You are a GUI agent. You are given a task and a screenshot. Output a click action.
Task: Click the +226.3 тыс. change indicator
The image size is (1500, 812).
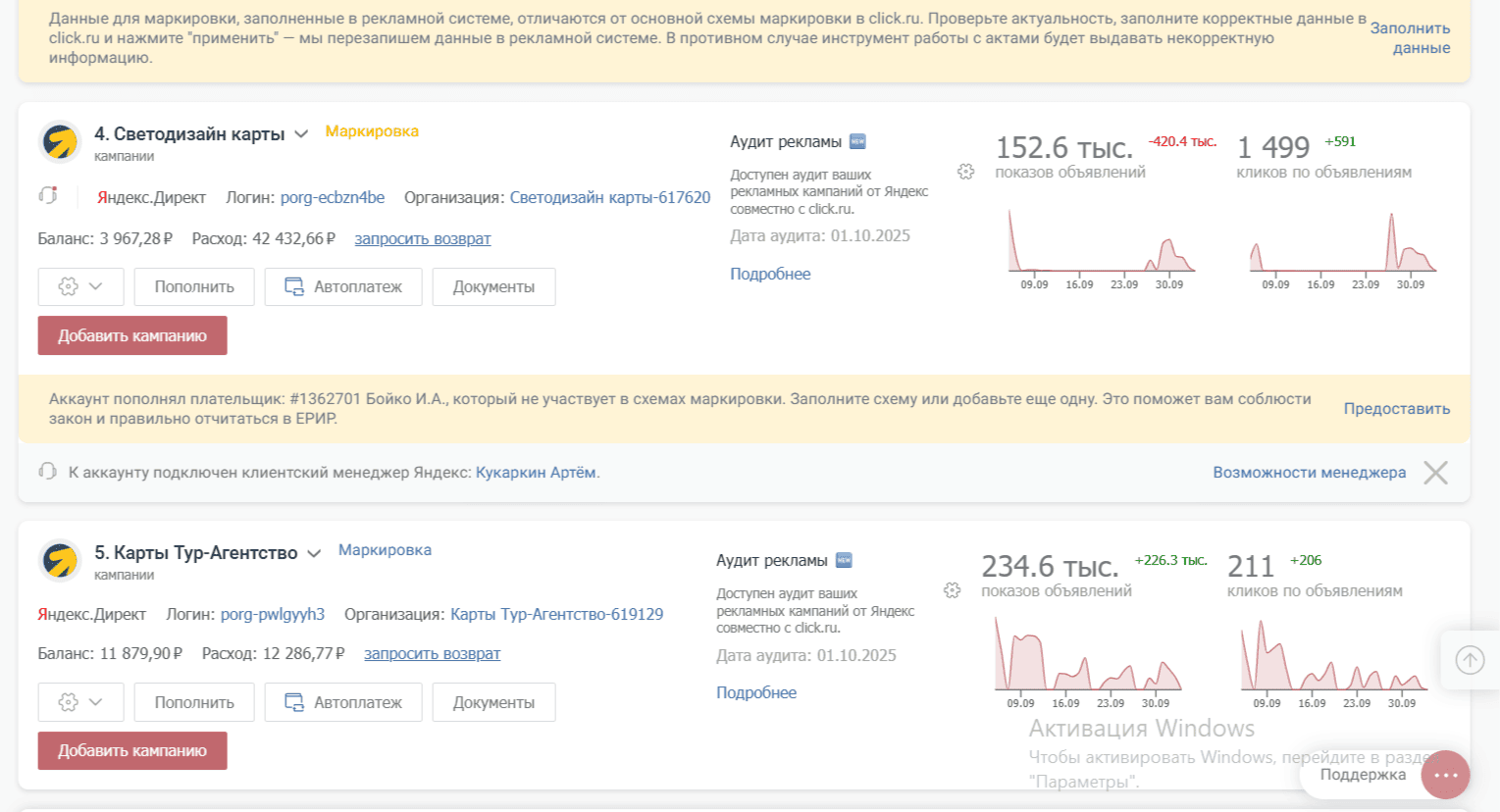(x=1171, y=560)
